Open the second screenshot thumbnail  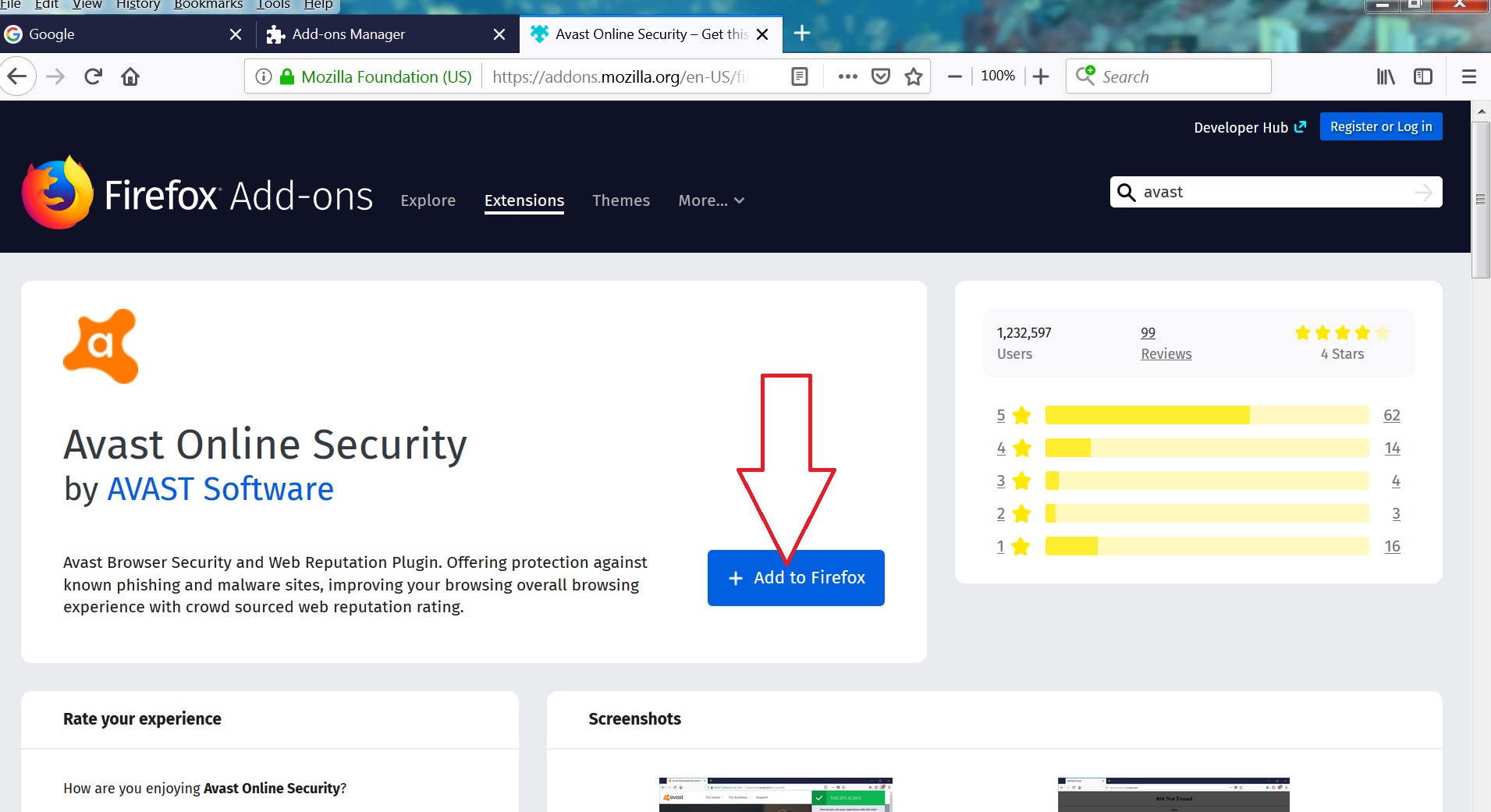point(1173,795)
